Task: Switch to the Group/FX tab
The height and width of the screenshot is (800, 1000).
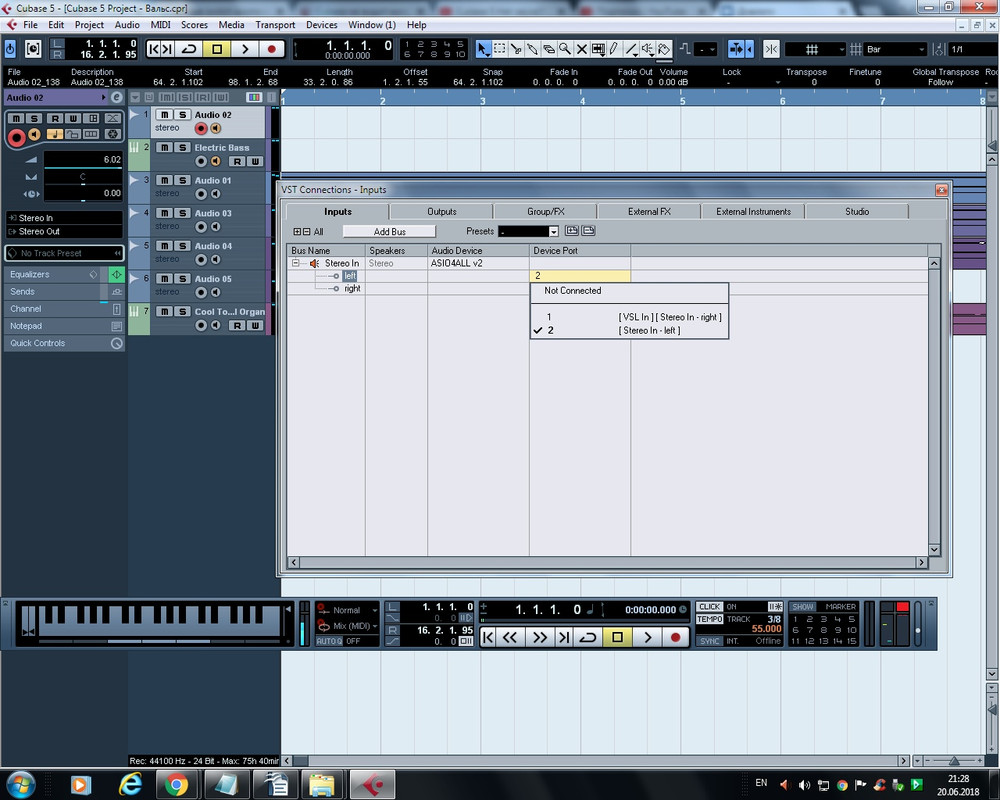Action: coord(545,212)
